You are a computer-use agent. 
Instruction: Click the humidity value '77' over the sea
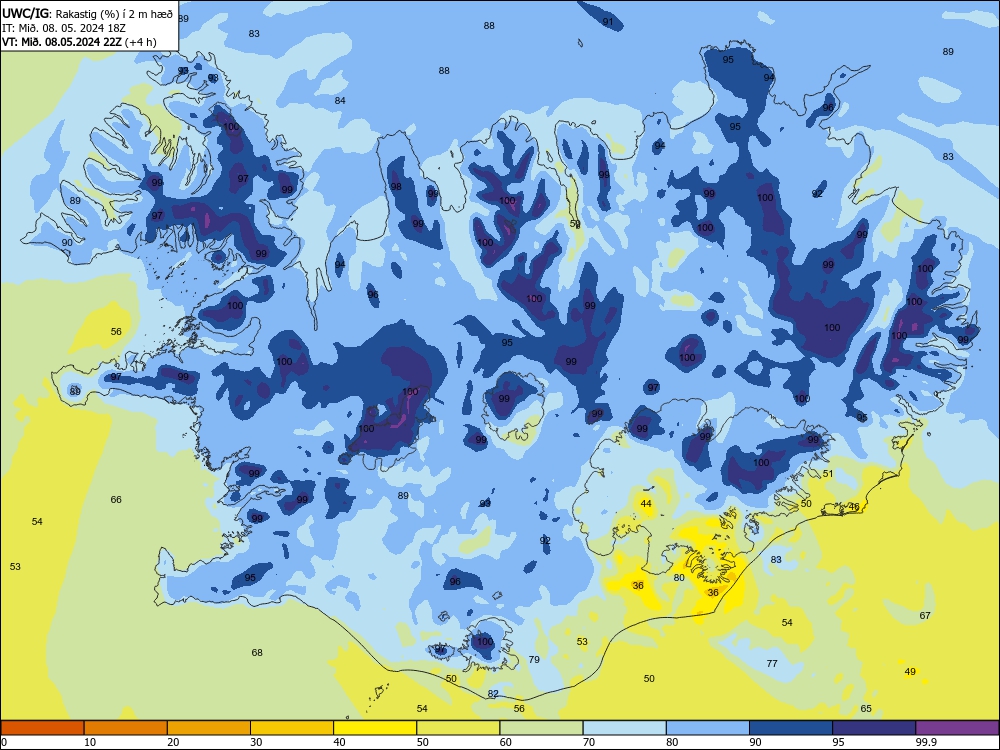pyautogui.click(x=772, y=664)
